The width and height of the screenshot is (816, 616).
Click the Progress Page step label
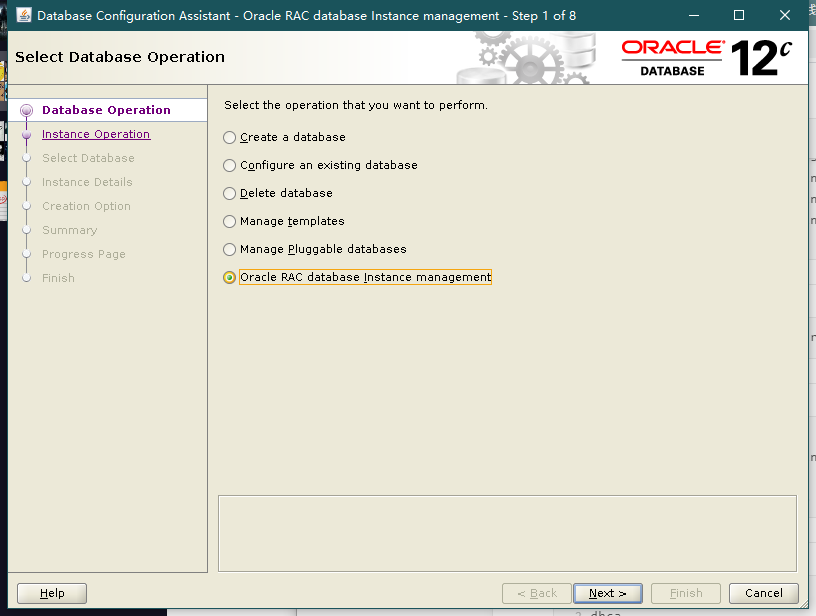coord(83,254)
